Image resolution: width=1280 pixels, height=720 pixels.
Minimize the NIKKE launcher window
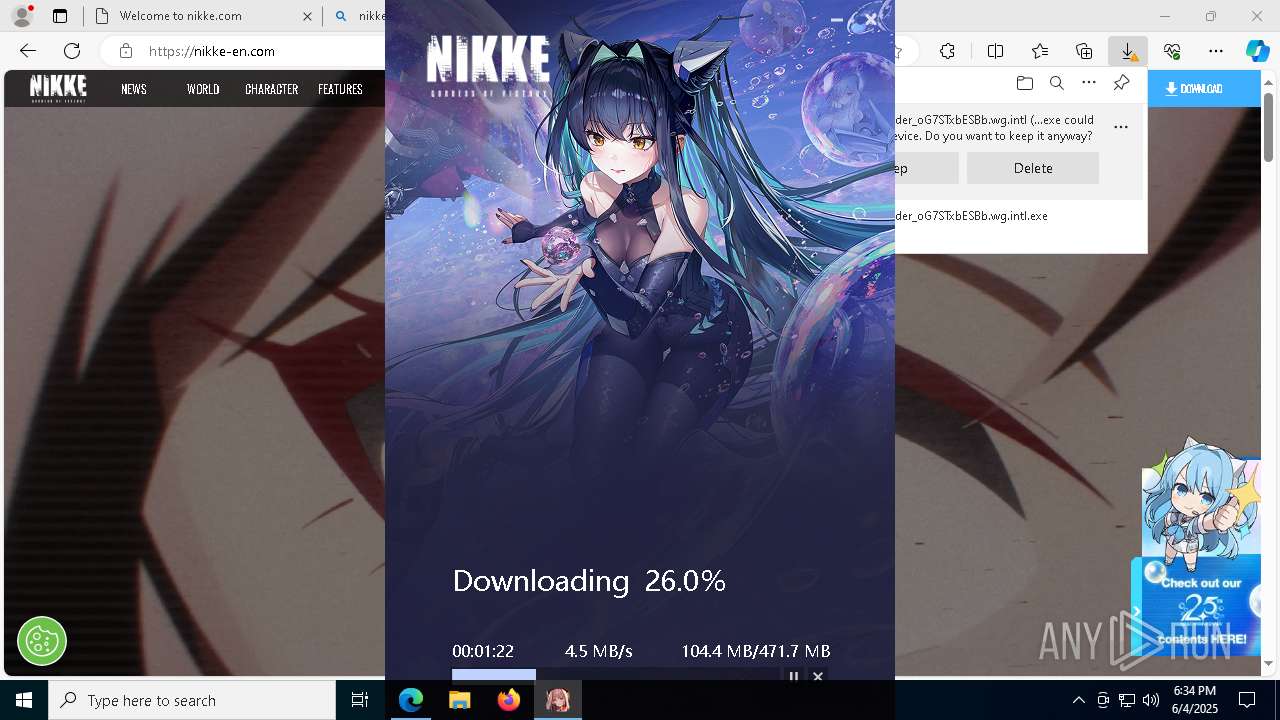tap(837, 20)
